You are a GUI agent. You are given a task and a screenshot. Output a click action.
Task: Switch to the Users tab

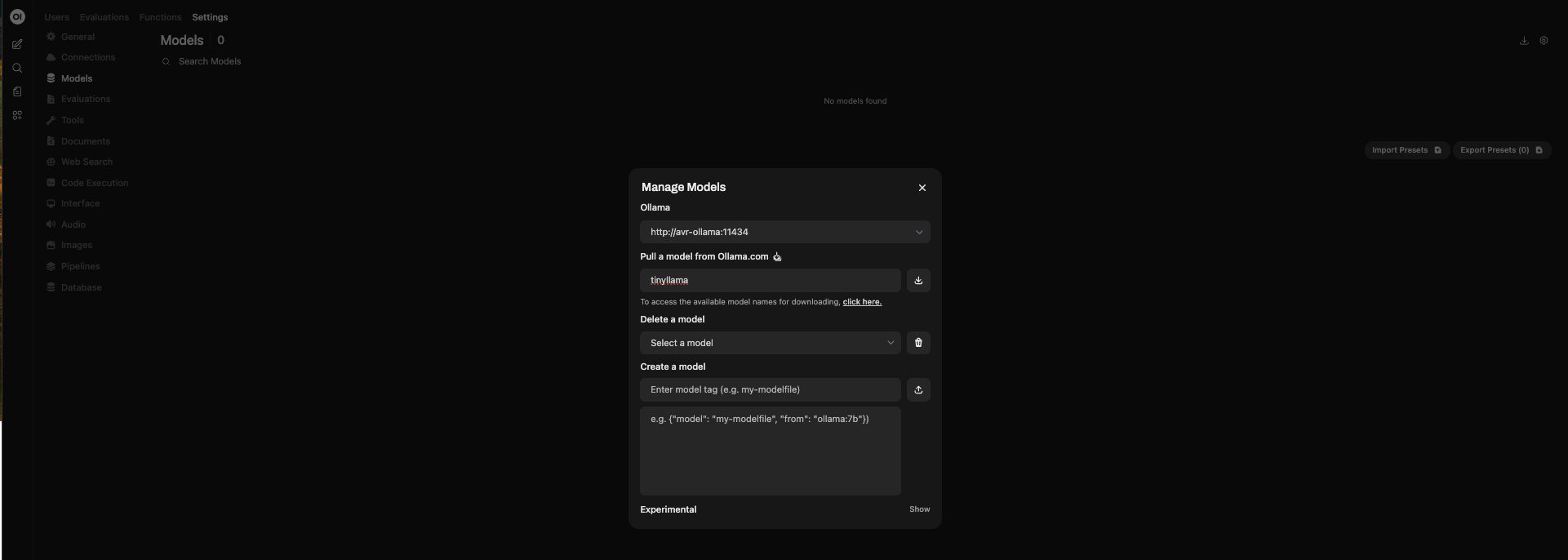[x=56, y=17]
